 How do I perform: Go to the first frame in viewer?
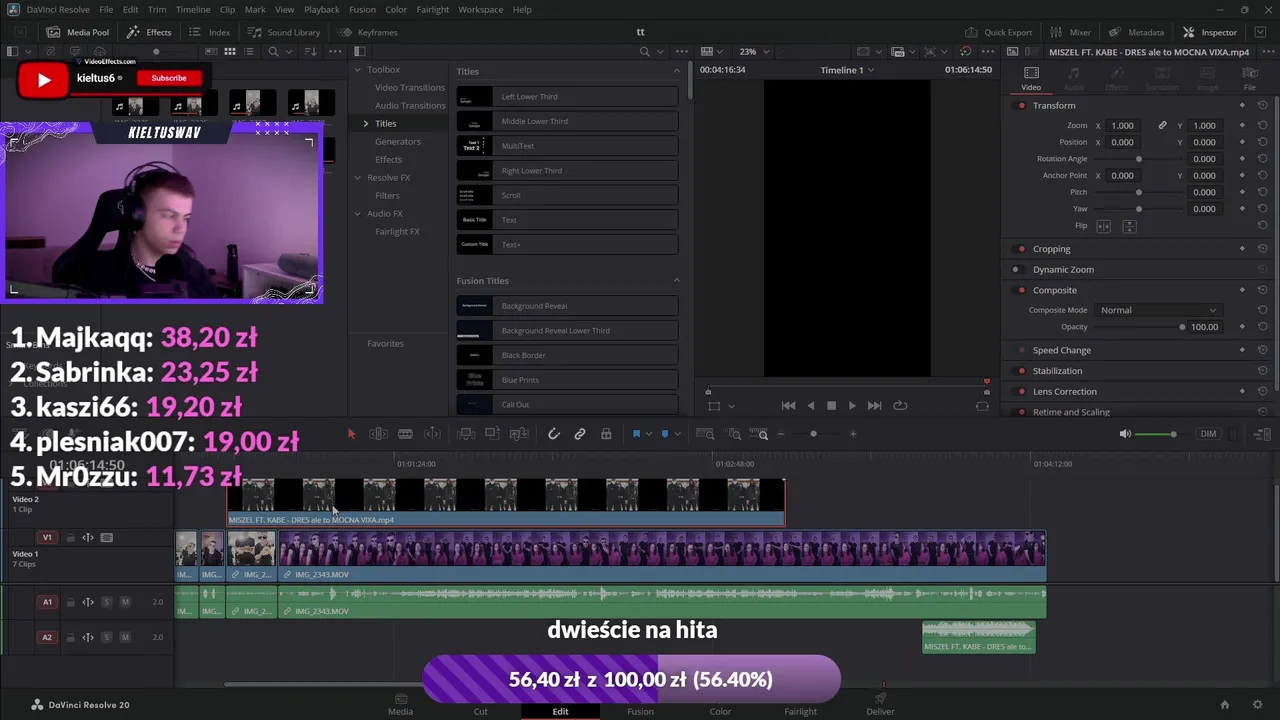[788, 405]
